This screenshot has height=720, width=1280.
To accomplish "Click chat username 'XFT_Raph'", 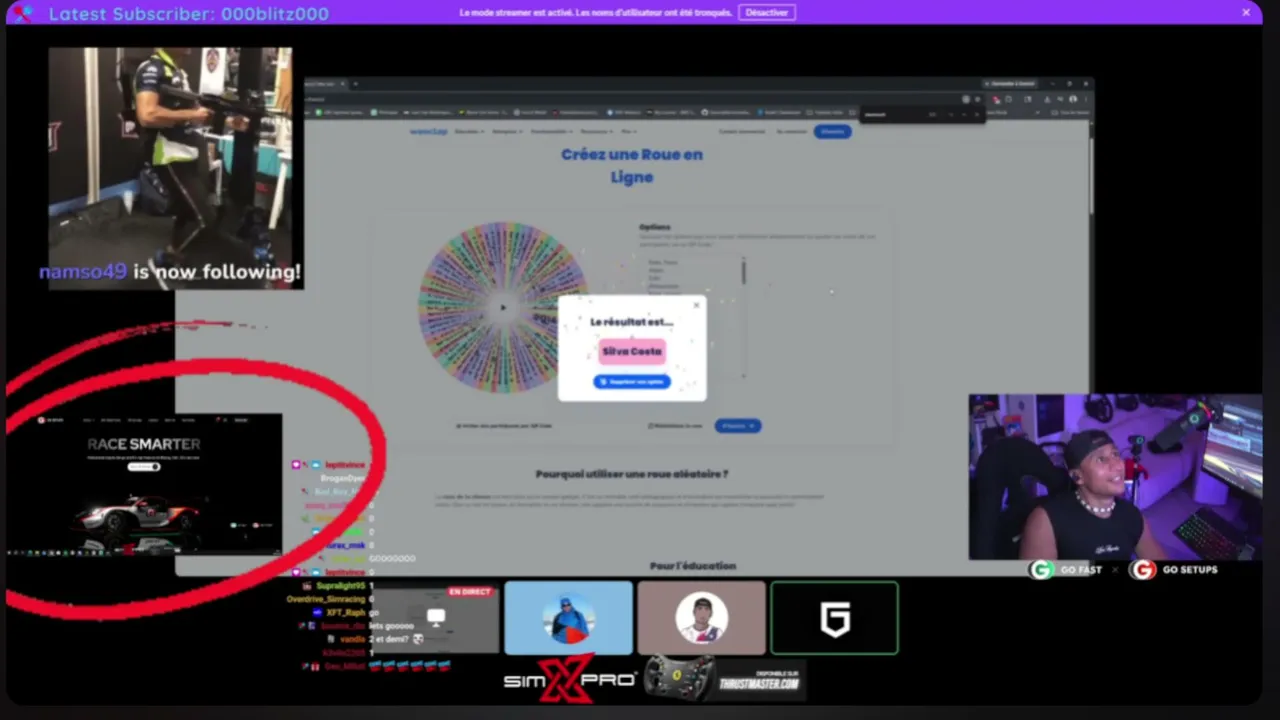I will (x=345, y=612).
